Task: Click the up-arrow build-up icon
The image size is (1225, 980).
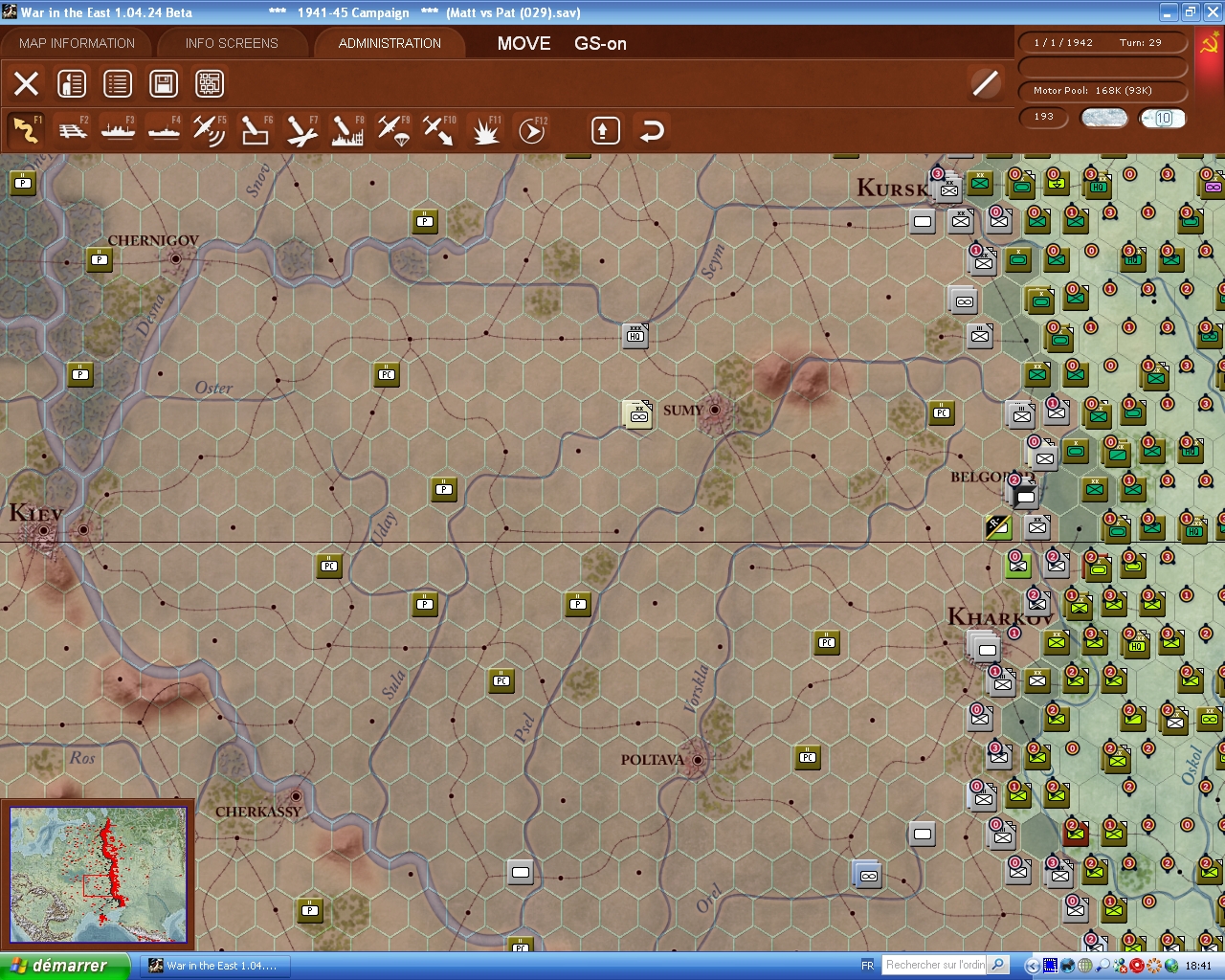Action: pos(605,130)
